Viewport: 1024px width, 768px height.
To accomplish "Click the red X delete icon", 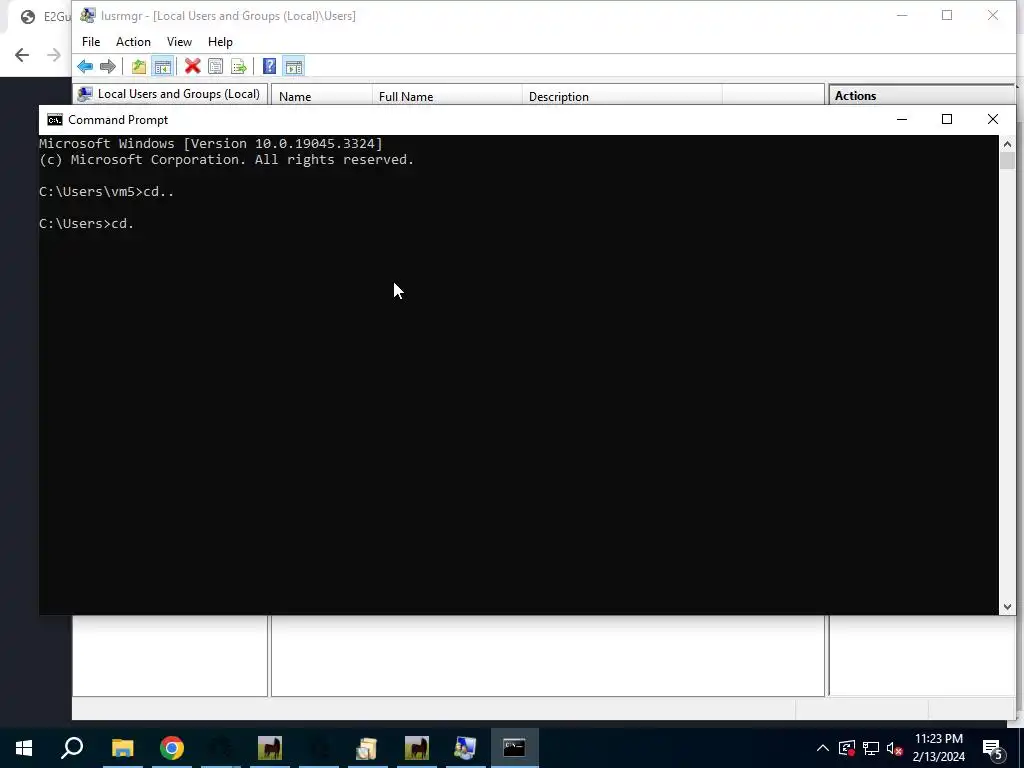I will (x=192, y=66).
